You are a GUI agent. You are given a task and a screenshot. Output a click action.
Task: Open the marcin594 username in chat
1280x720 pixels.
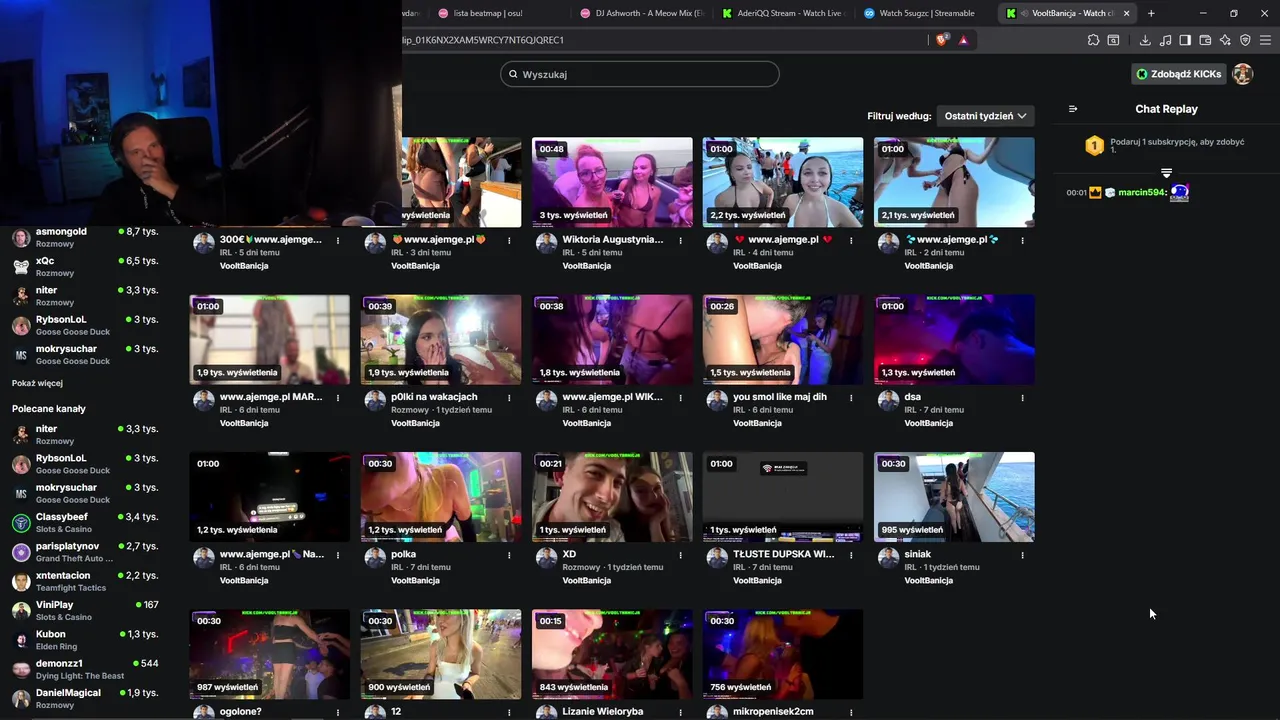click(1142, 192)
